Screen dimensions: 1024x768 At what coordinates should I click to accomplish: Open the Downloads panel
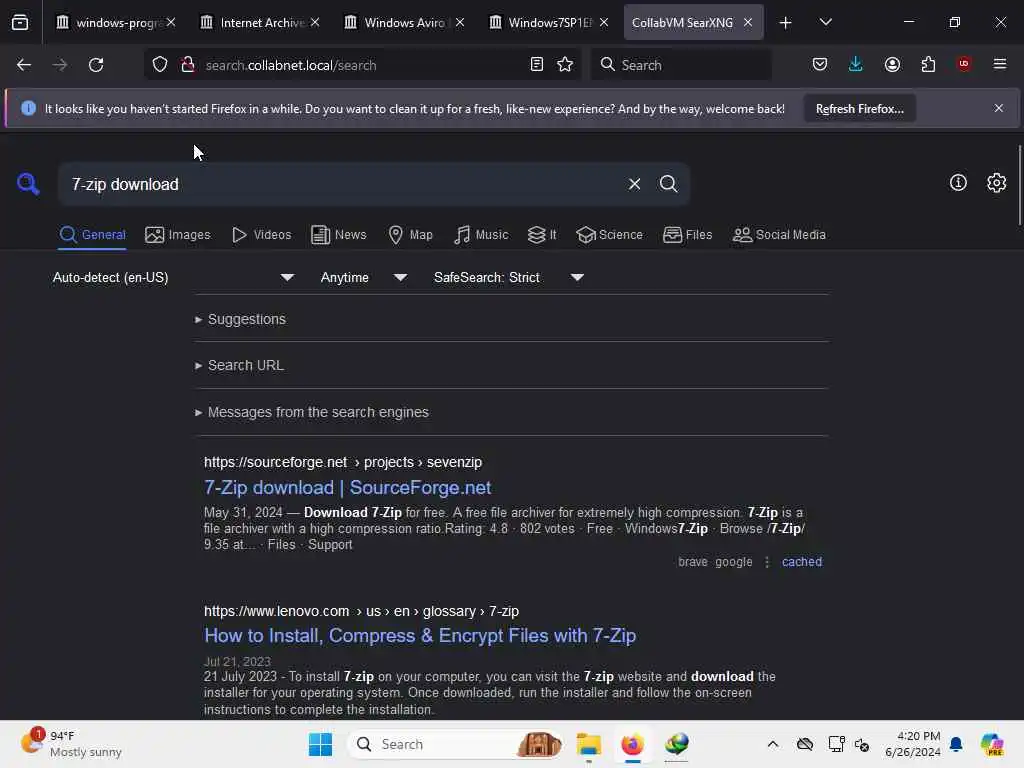click(856, 64)
